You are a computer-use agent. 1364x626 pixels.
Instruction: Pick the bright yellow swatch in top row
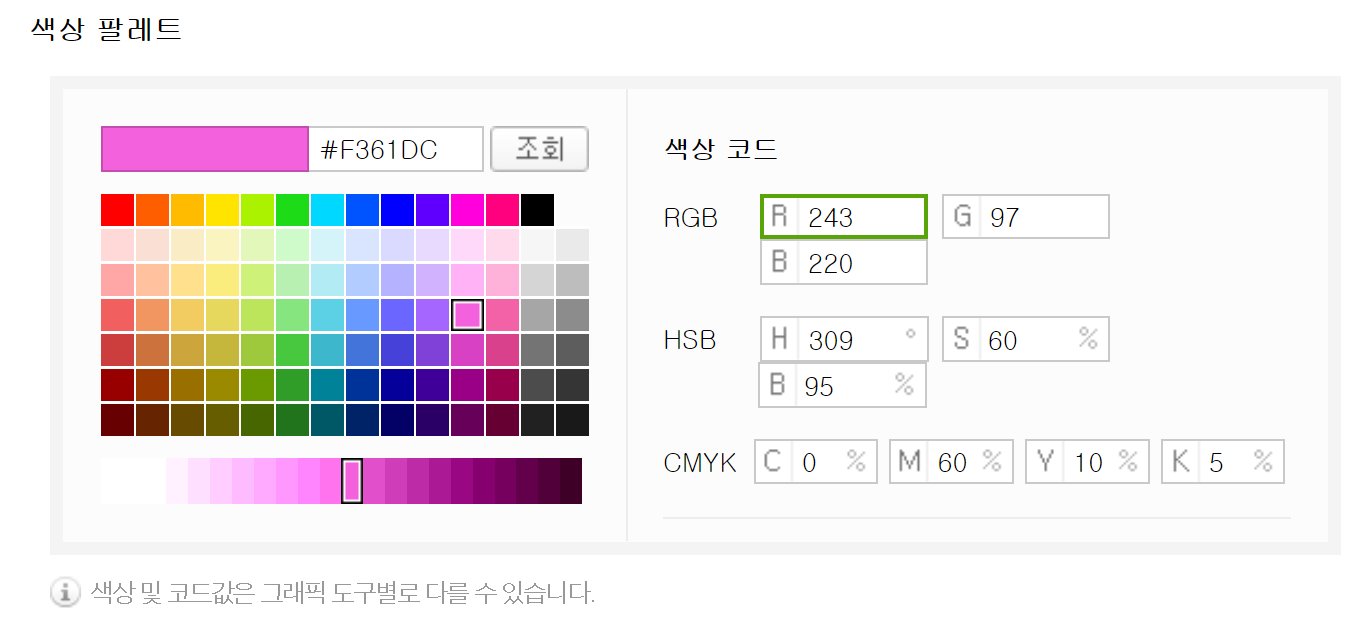pyautogui.click(x=223, y=210)
